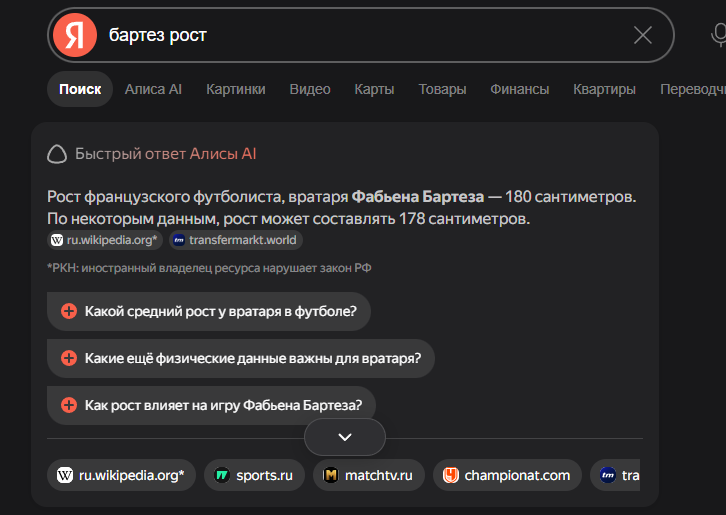The image size is (726, 515).
Task: Select the Поиск tab
Action: [x=80, y=89]
